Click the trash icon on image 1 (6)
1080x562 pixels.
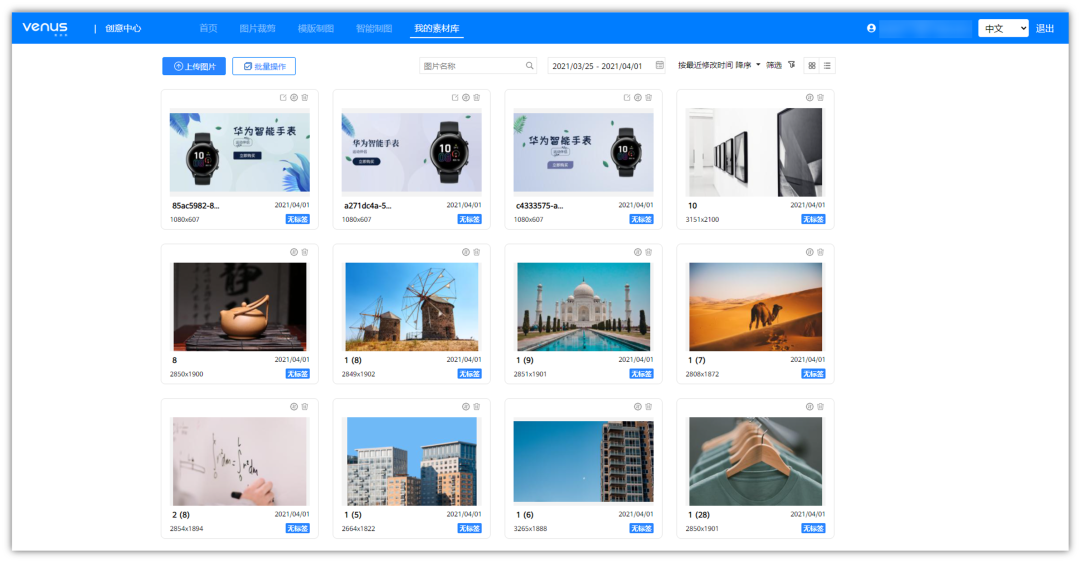pos(648,407)
